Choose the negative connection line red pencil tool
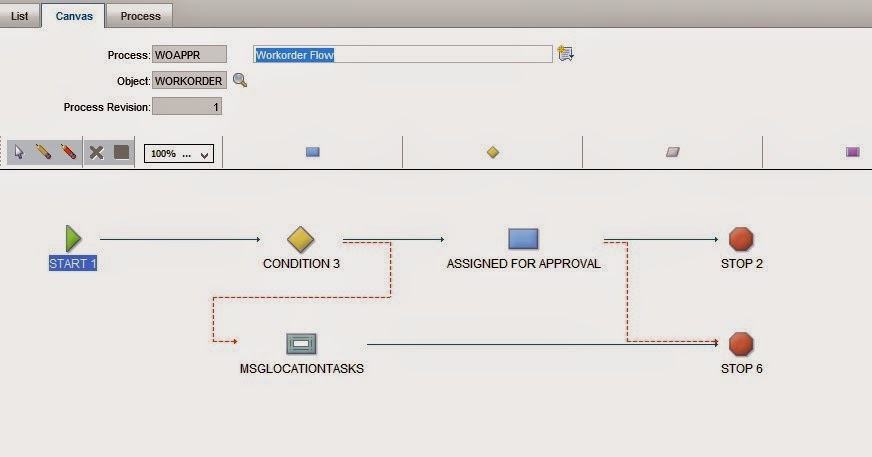 point(68,152)
